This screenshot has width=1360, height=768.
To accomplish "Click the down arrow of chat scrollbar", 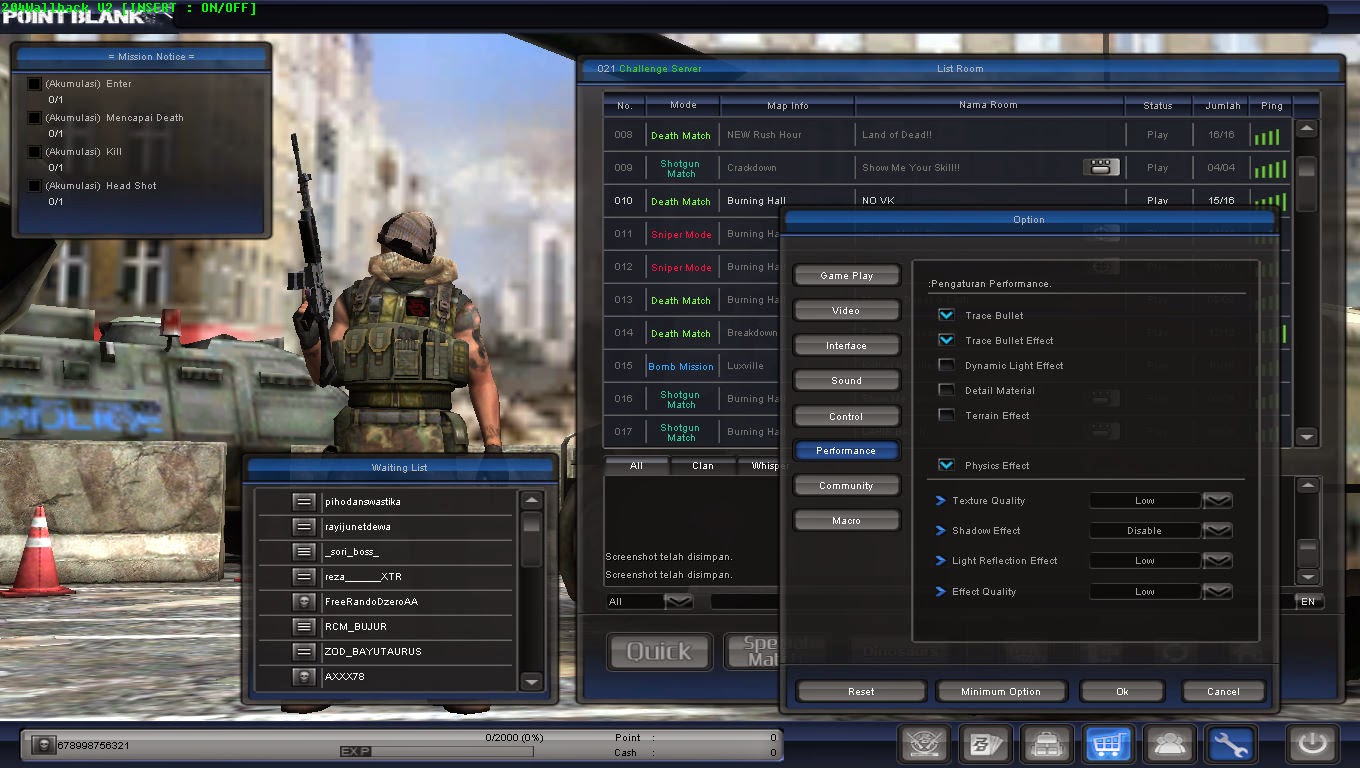I will [1307, 577].
